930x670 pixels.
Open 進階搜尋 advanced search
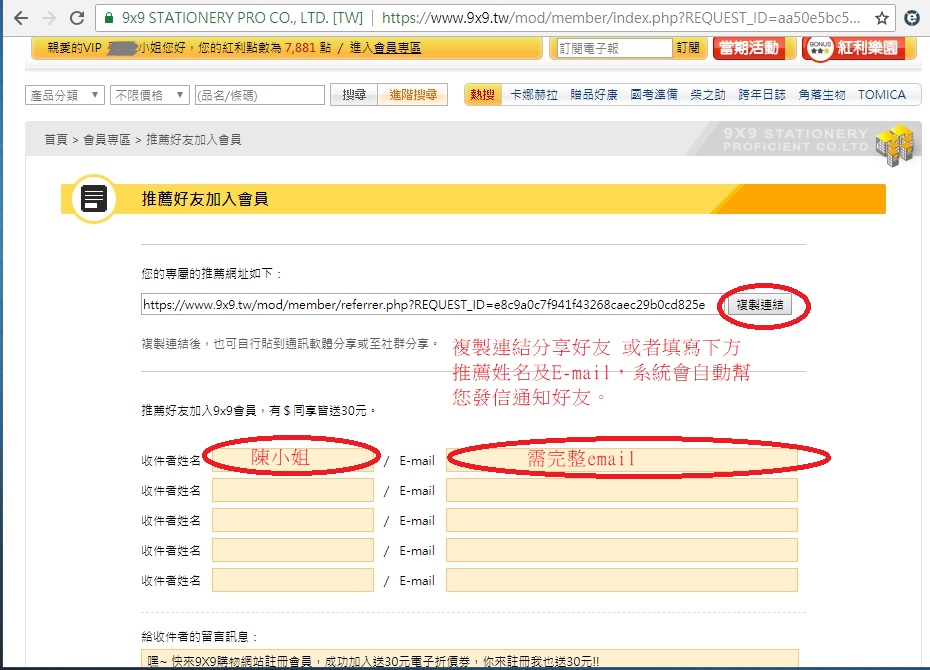413,95
